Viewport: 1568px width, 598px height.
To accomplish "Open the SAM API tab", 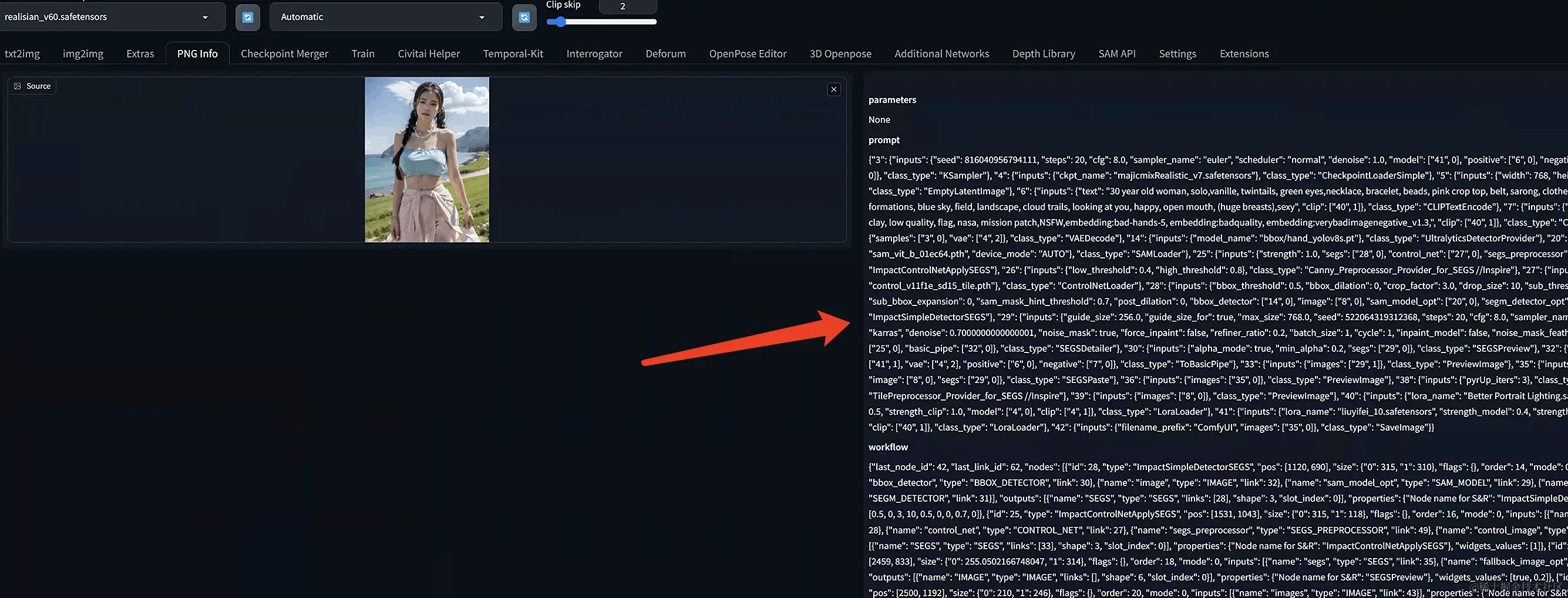I will [x=1116, y=53].
